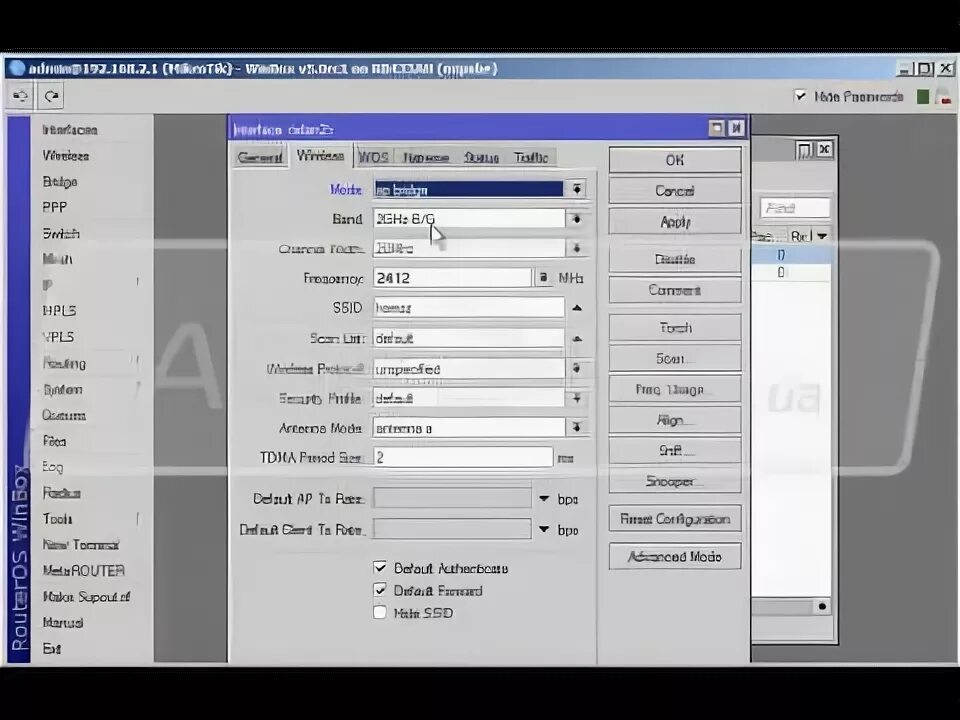This screenshot has height=720, width=960.
Task: Switch to the Status tab
Action: pos(481,157)
